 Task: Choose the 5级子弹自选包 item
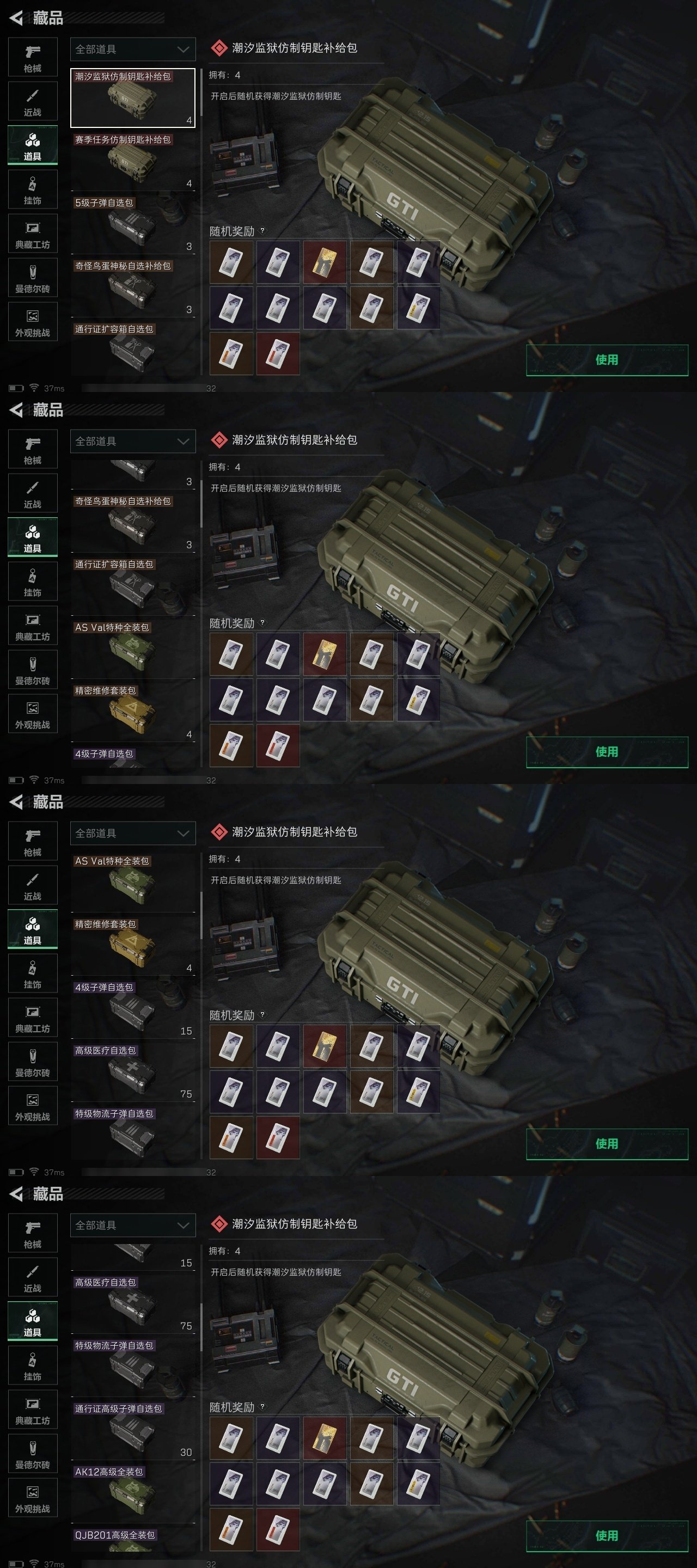coord(133,225)
